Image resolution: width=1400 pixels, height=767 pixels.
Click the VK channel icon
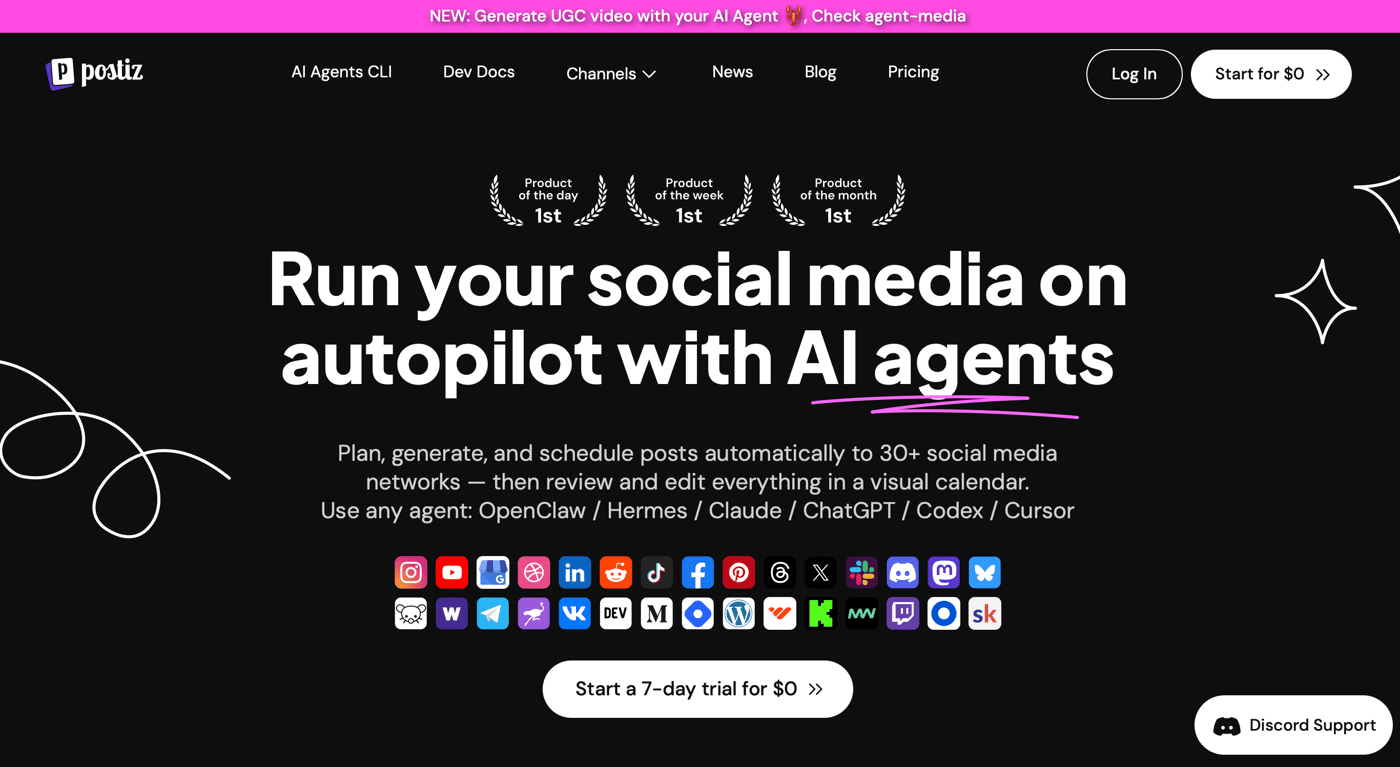click(575, 613)
